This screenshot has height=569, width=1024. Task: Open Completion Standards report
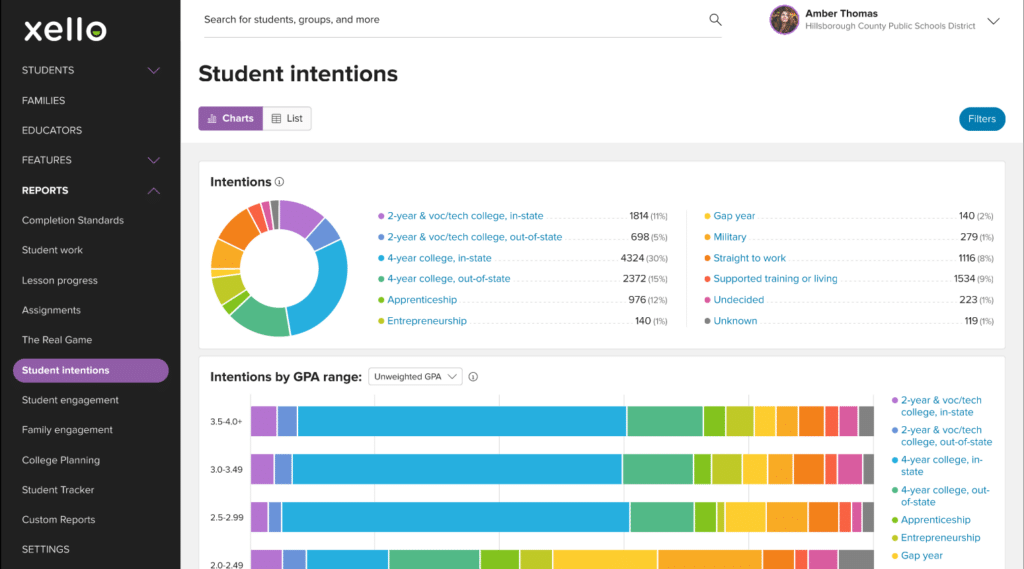coord(72,220)
